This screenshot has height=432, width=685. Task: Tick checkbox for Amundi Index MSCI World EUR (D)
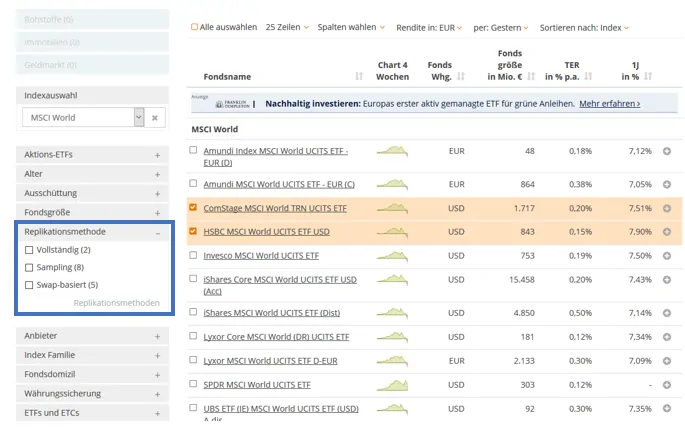193,150
